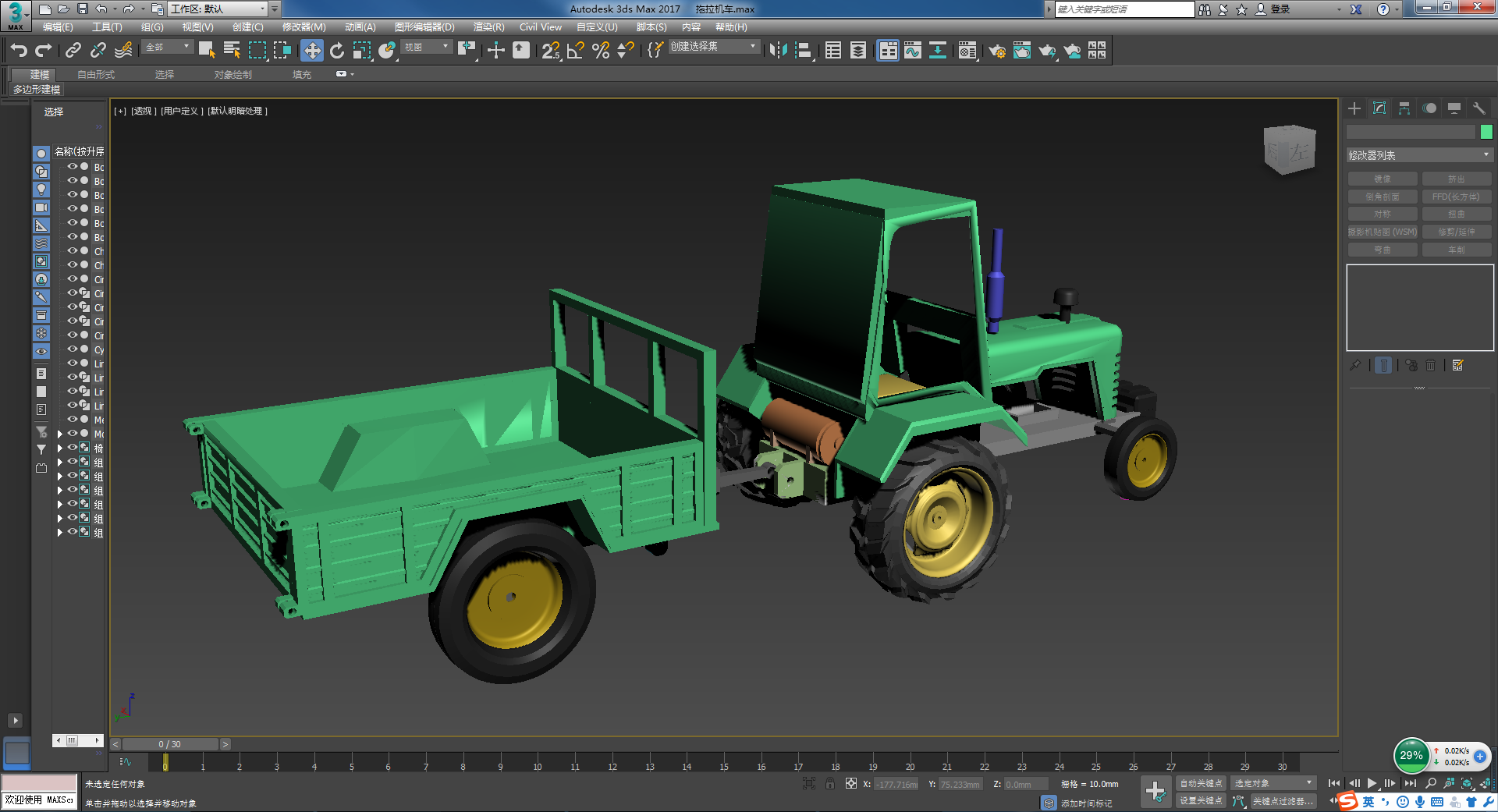
Task: Click the FFD(长方体) modifier button
Action: coord(1456,197)
